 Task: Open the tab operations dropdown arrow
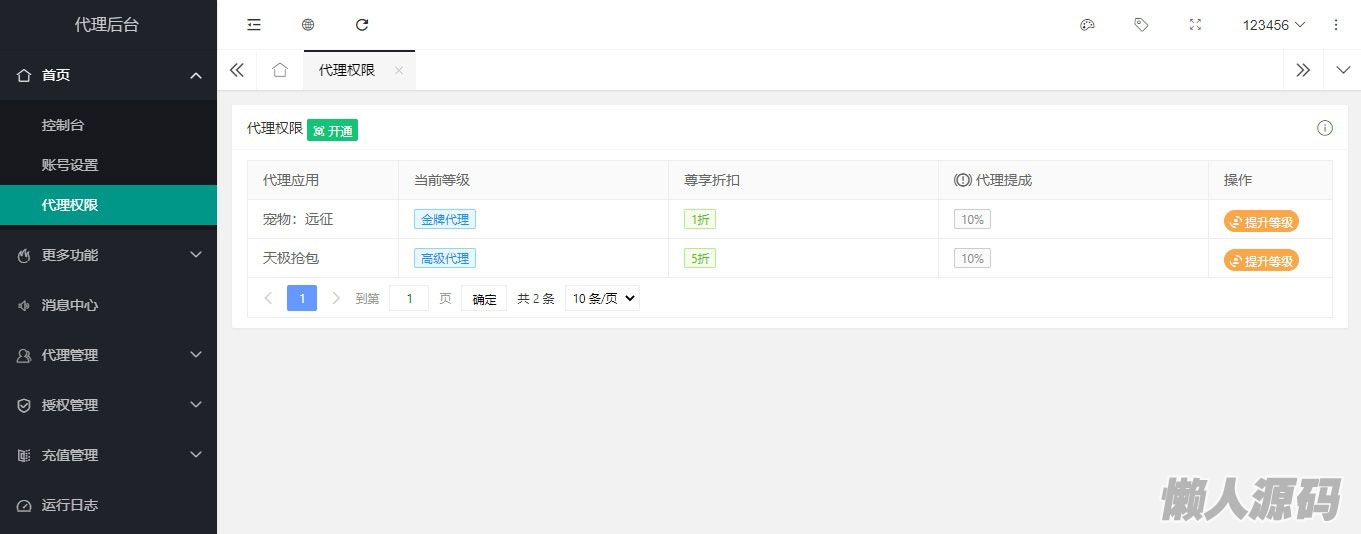tap(1343, 70)
